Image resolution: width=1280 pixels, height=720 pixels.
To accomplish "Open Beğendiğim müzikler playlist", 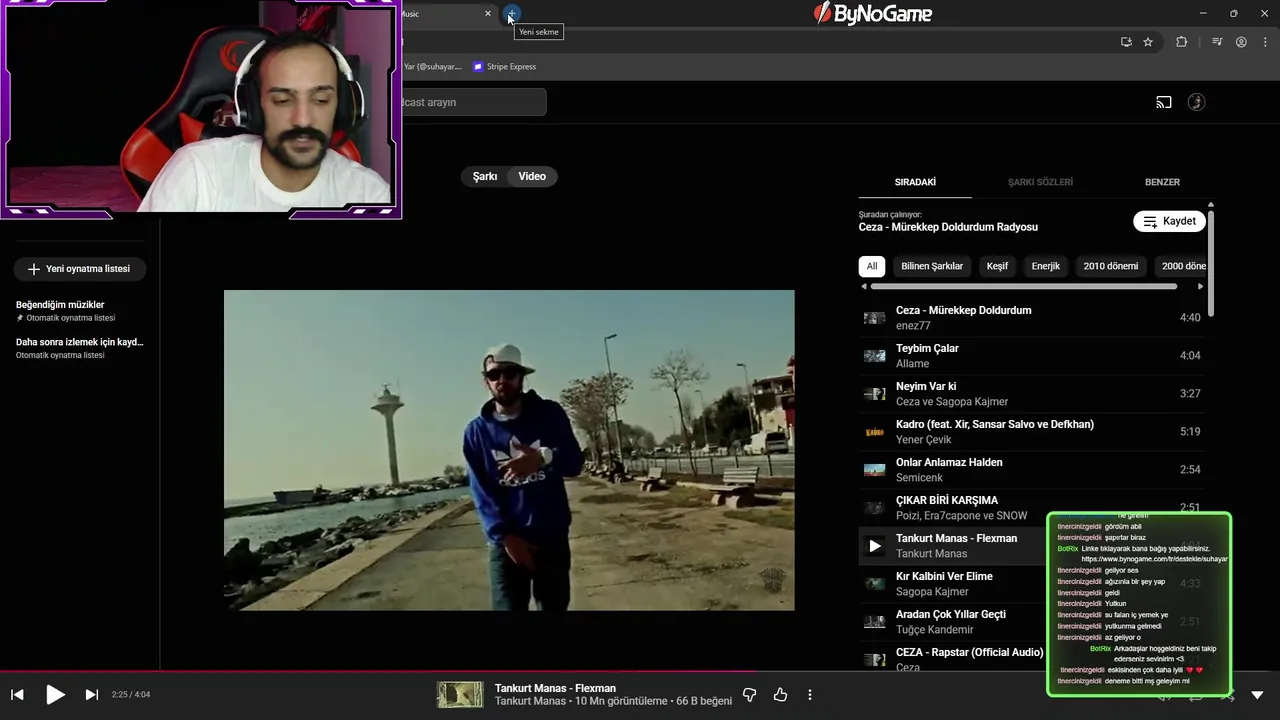I will tap(80, 311).
